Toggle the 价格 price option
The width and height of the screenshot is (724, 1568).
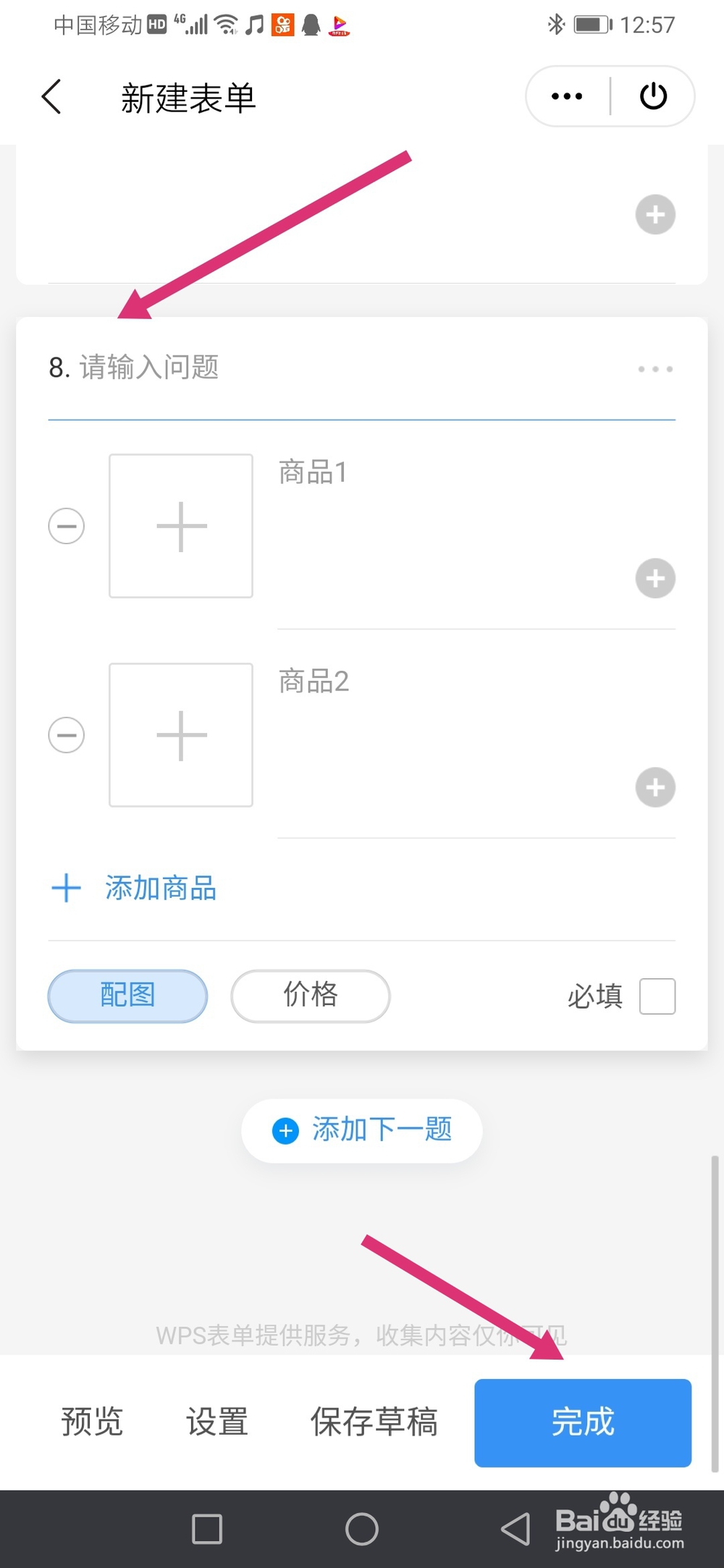click(311, 996)
